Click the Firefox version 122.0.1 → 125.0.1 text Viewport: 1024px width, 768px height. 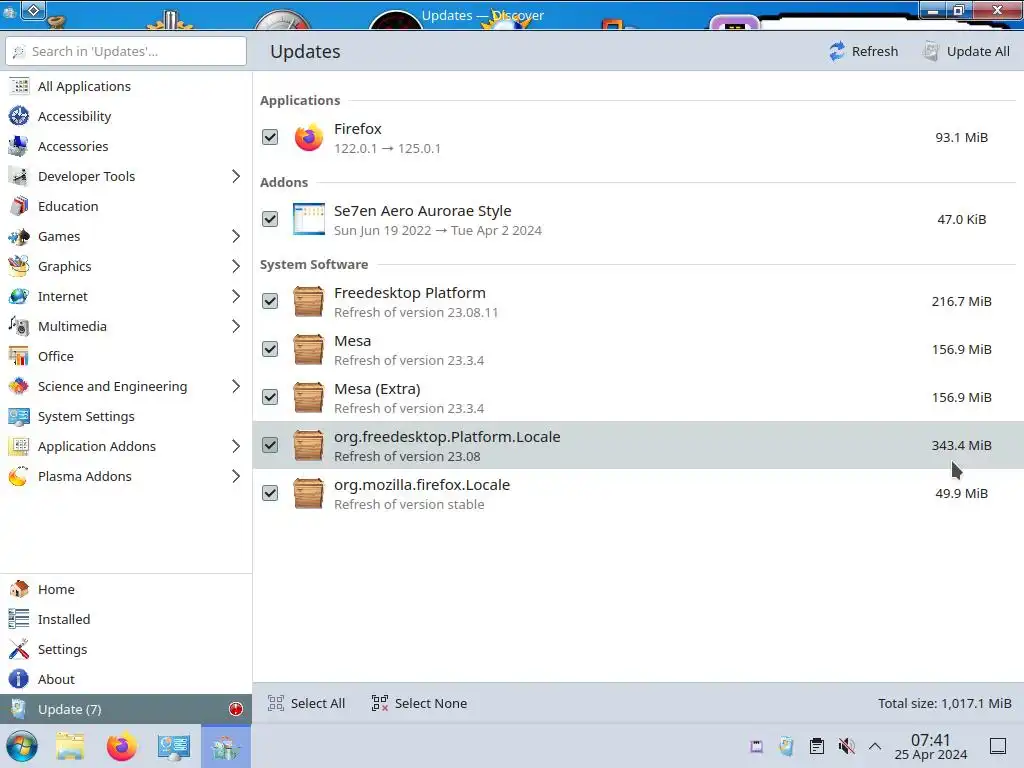[x=387, y=148]
